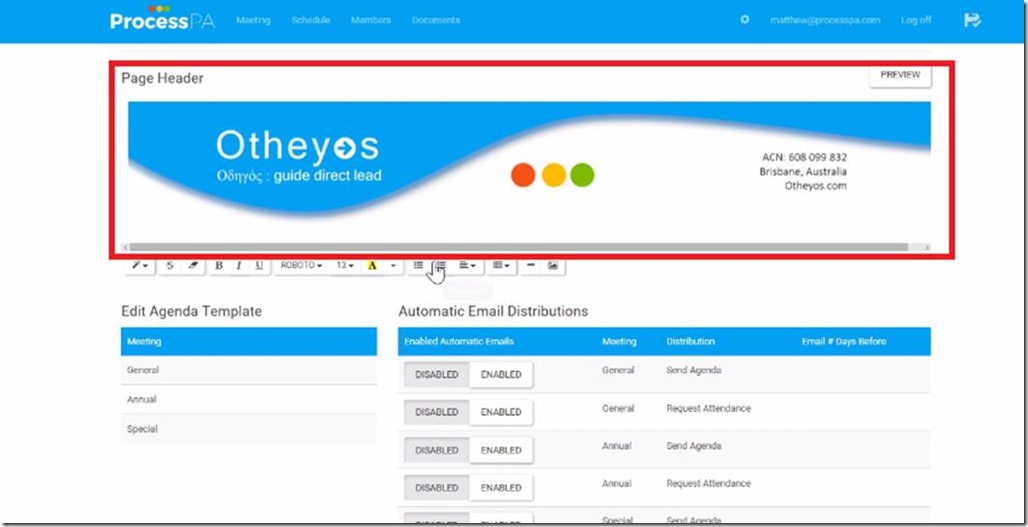This screenshot has width=1028, height=527.
Task: Apply italic formatting in the toolbar
Action: (x=239, y=266)
